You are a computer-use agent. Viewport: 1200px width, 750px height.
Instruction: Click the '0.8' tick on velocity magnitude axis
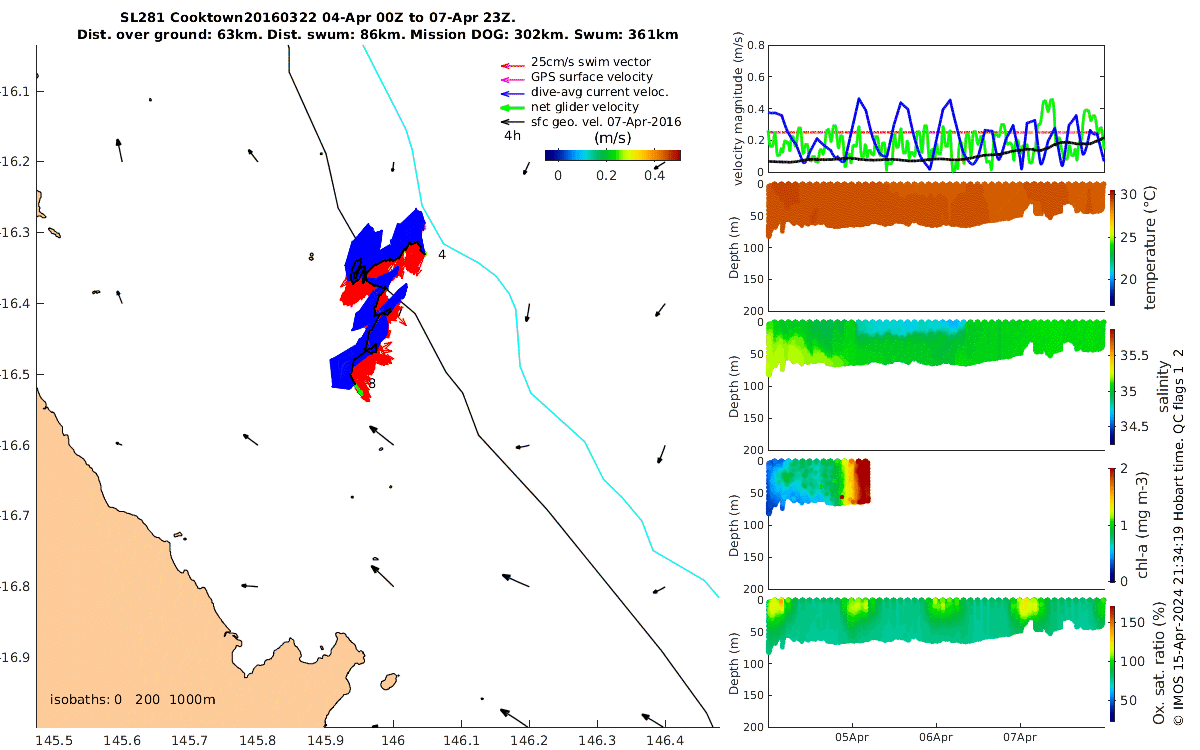point(755,45)
